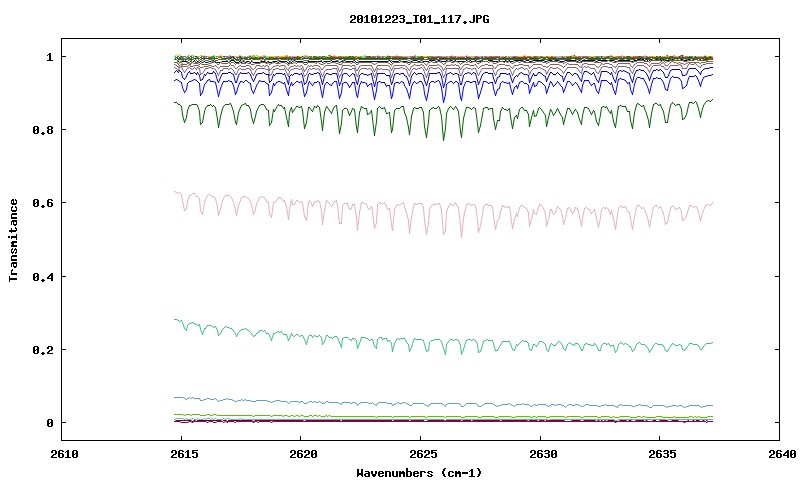This screenshot has height=480, width=800.
Task: Click the x-axis tick label 2620
Action: point(304,454)
